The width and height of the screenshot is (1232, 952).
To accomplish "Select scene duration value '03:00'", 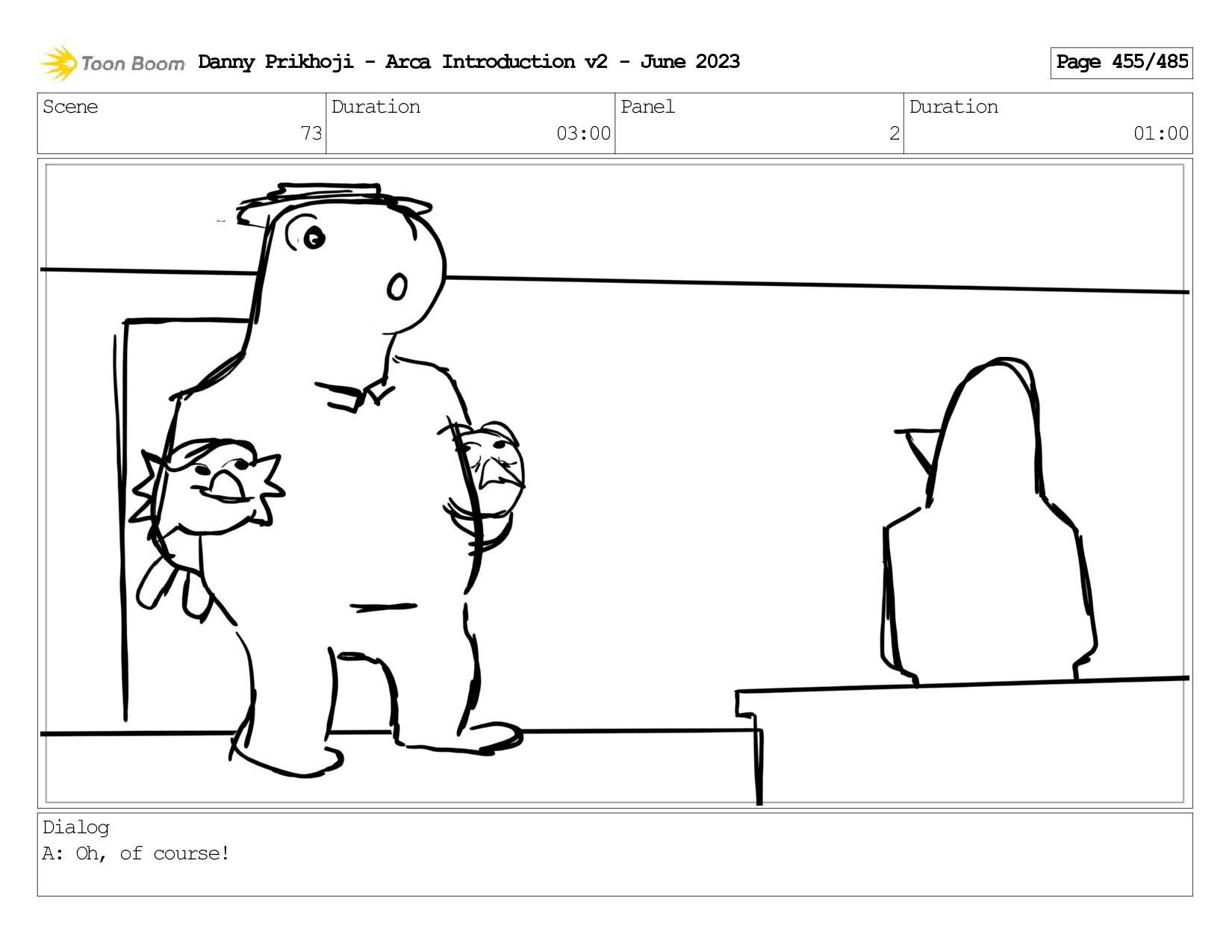I will coord(583,134).
